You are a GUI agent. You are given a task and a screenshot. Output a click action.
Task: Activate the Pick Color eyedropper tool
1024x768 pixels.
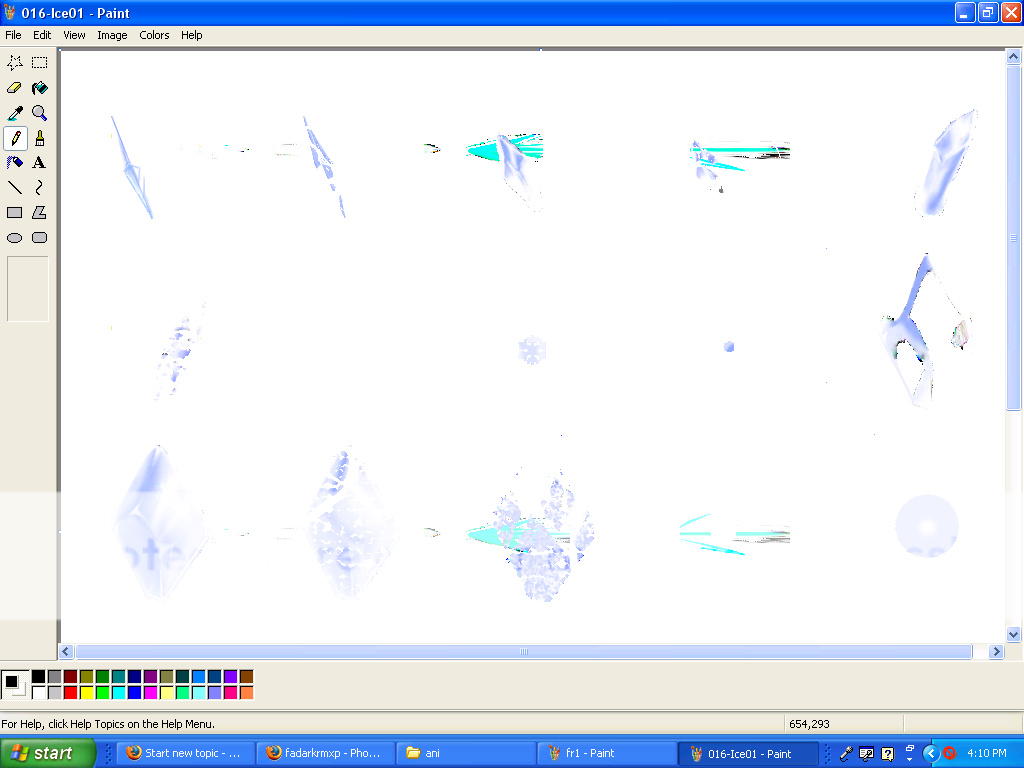(15, 113)
